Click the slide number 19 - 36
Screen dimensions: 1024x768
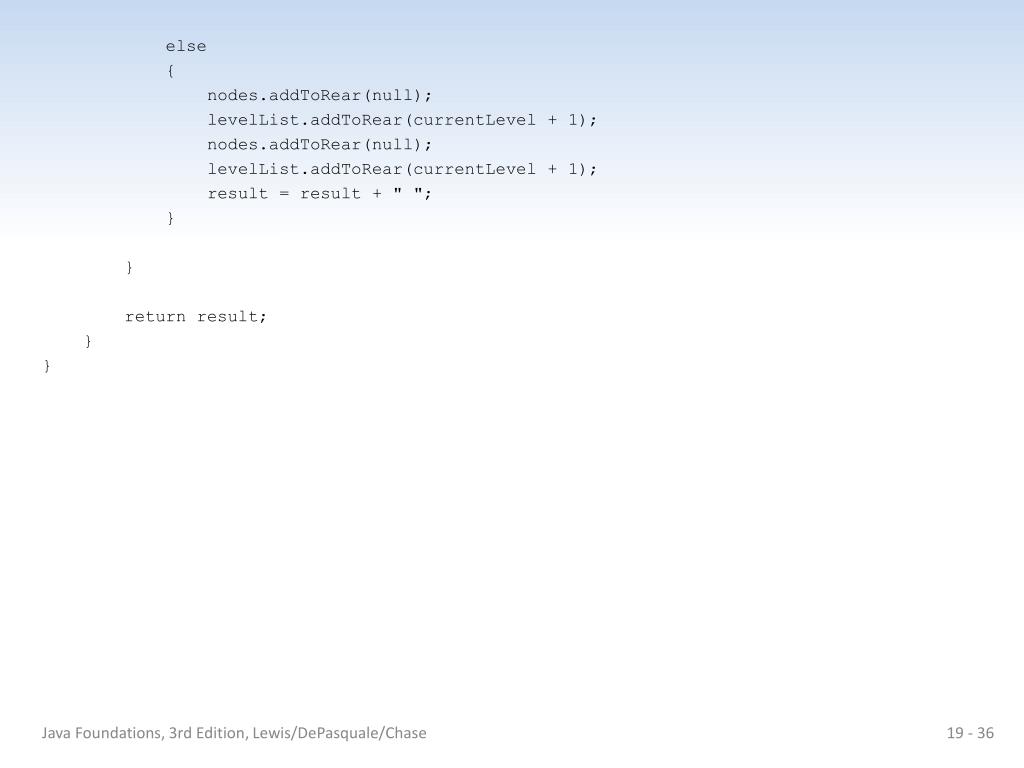pyautogui.click(x=970, y=733)
